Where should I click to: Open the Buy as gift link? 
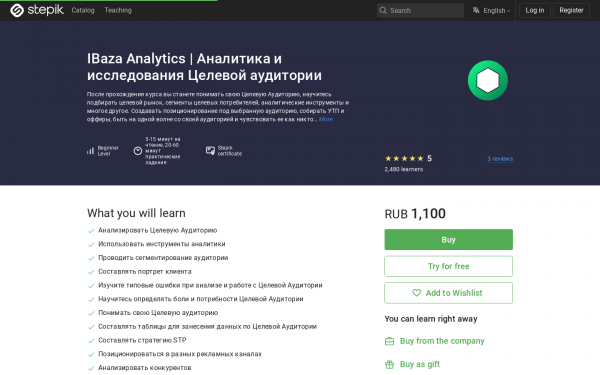tap(420, 364)
